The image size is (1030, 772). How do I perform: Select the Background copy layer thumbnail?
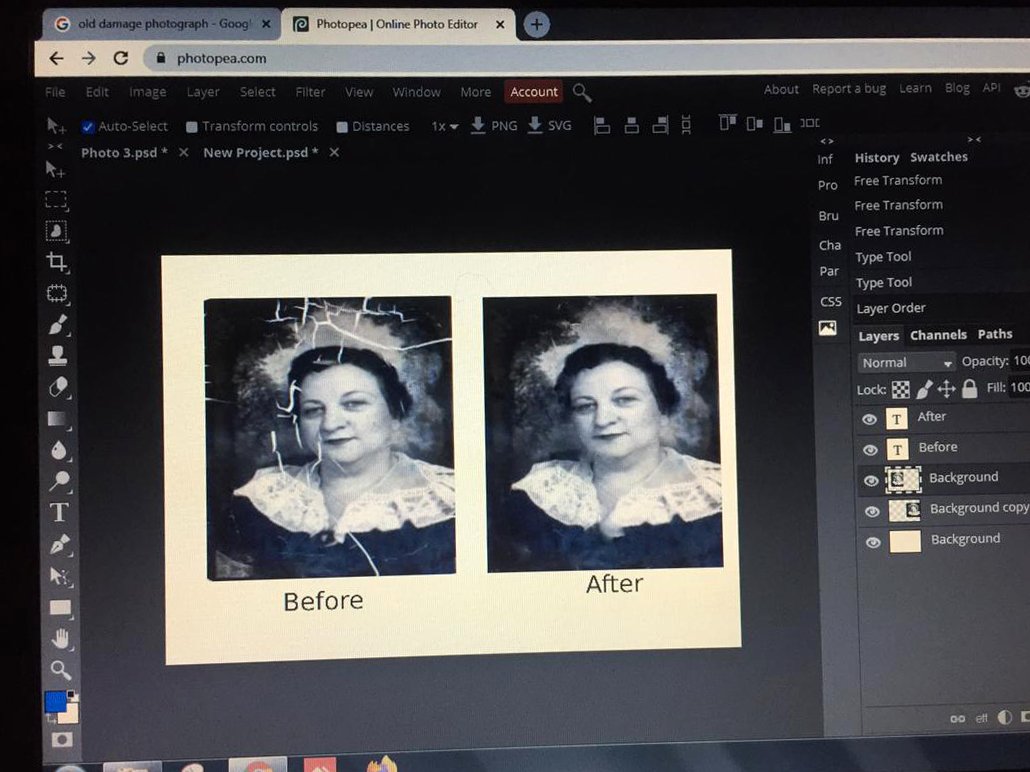pyautogui.click(x=904, y=510)
